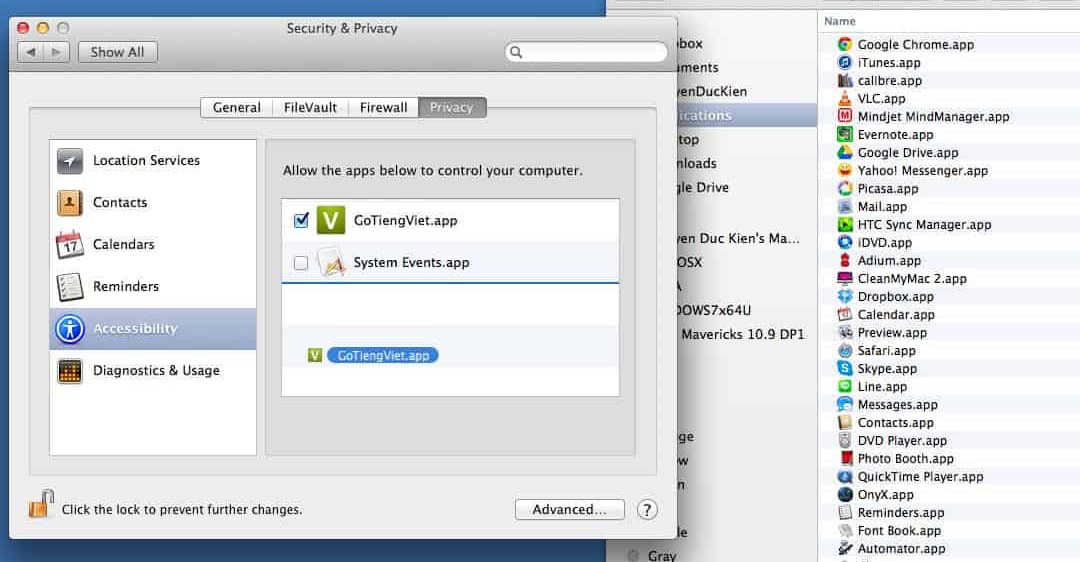The height and width of the screenshot is (562, 1080).
Task: Click the green GoTiengViet app icon in allowed list
Action: pyautogui.click(x=331, y=220)
